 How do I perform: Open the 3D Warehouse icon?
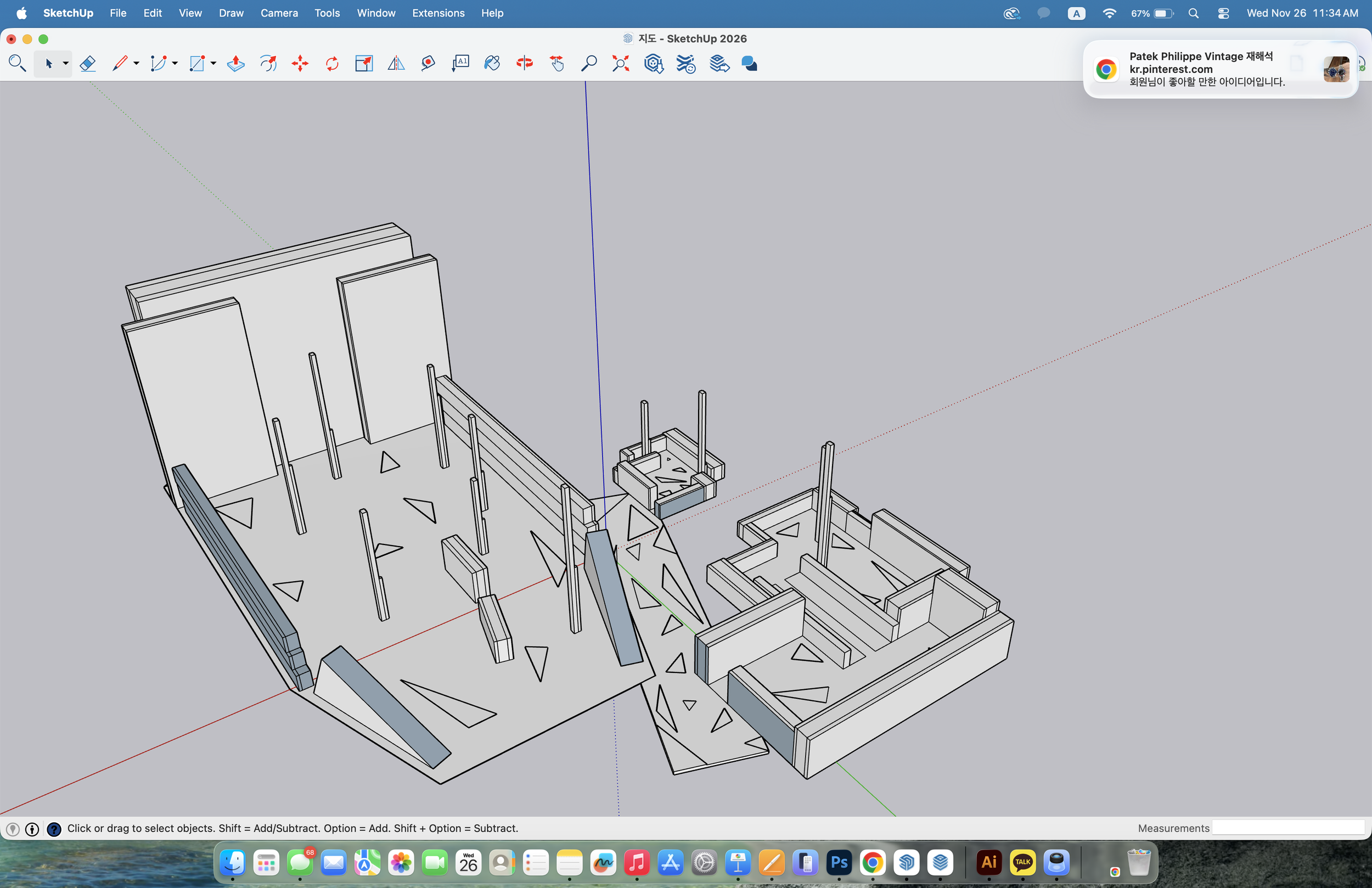tap(653, 64)
